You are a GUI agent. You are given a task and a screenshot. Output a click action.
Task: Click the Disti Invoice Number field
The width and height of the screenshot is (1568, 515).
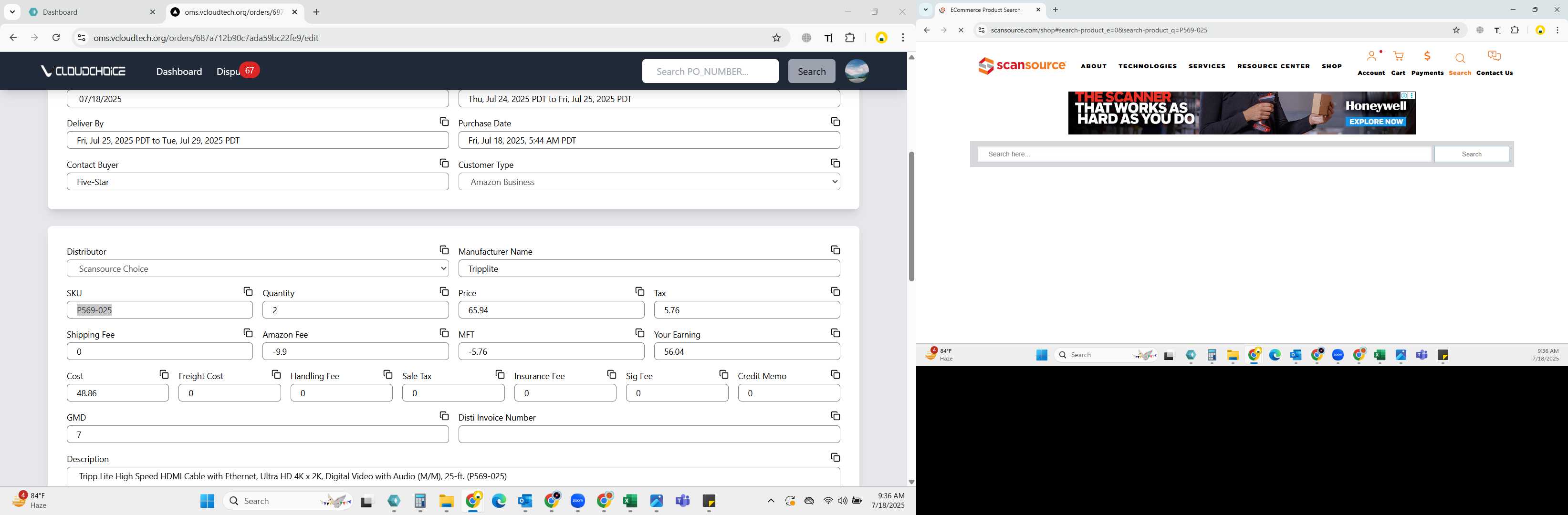point(649,434)
